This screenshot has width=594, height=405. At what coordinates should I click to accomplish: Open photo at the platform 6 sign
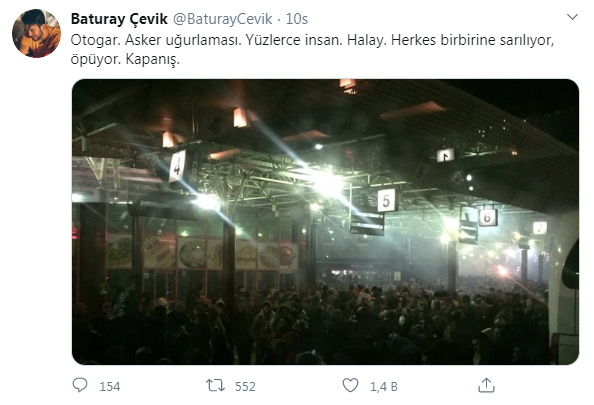(x=488, y=217)
